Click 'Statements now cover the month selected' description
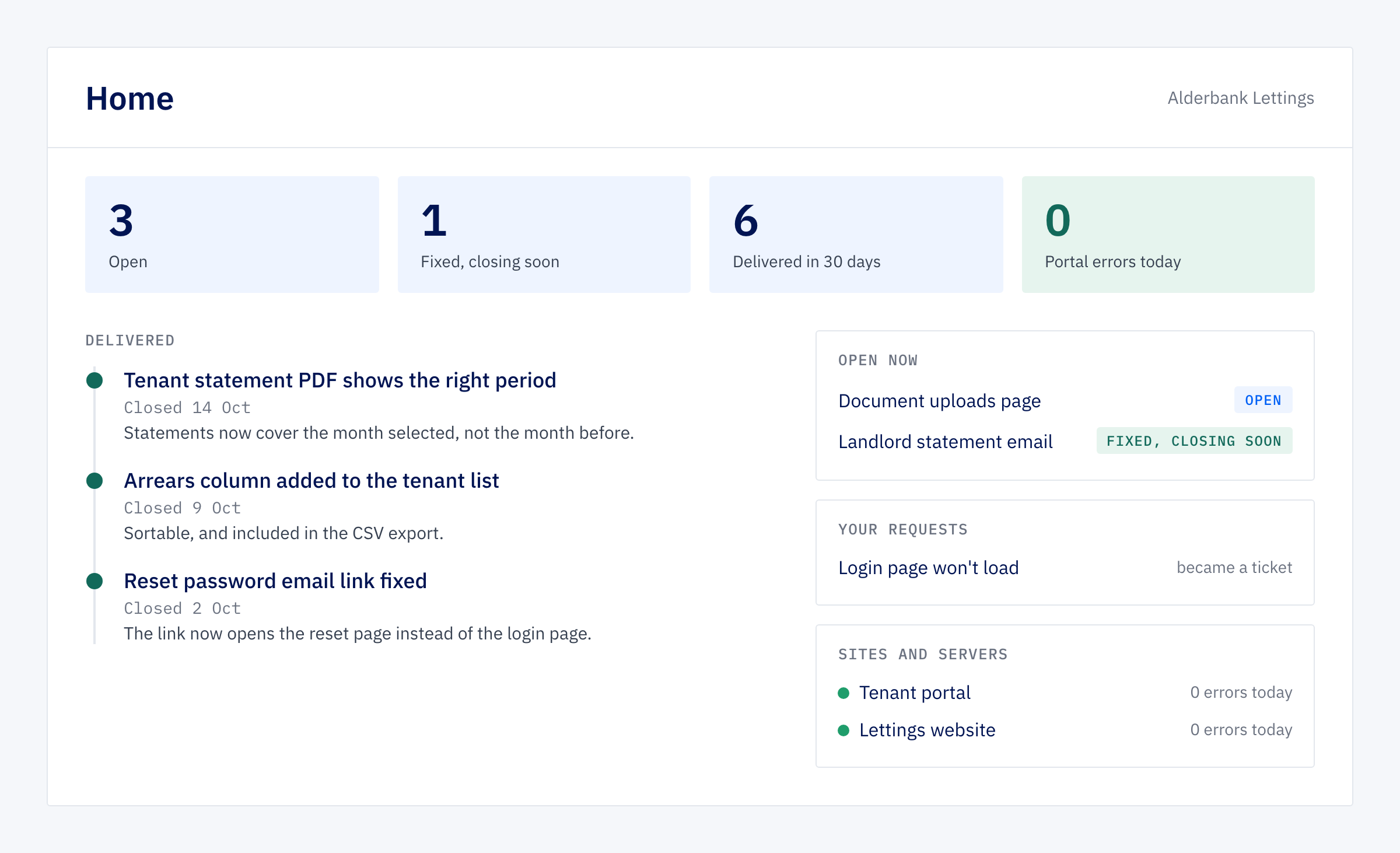The image size is (1400, 853). (x=379, y=433)
